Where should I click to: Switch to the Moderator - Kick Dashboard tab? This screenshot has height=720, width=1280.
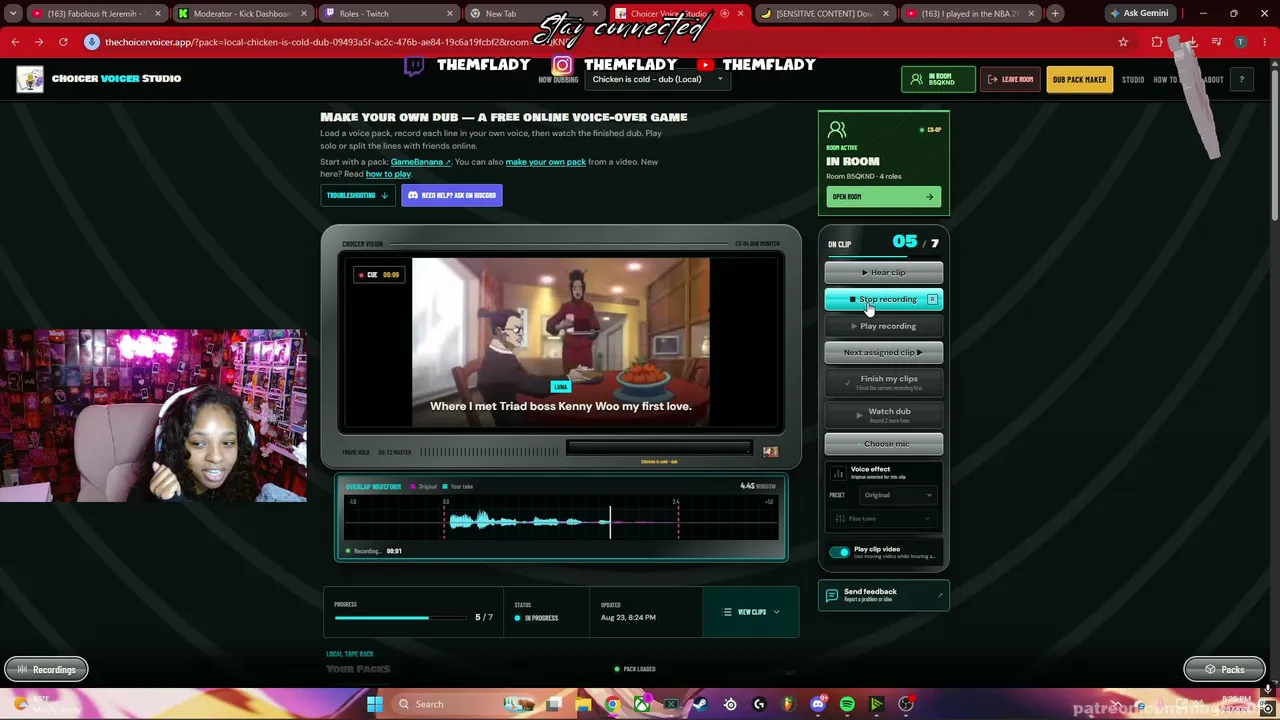tap(243, 14)
